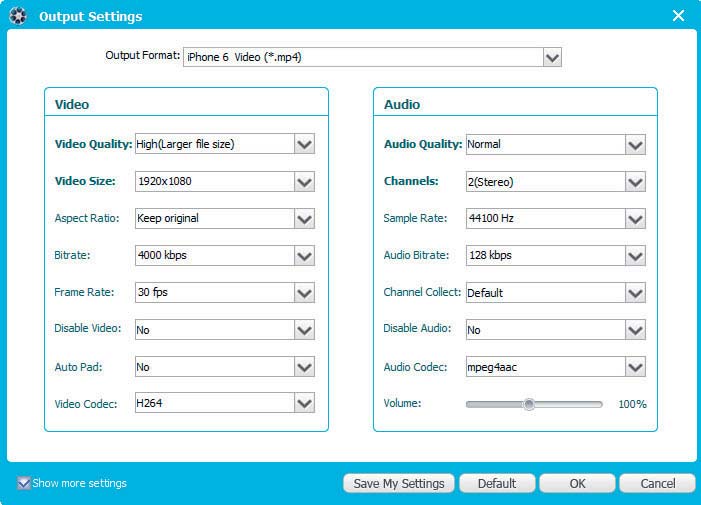Expand the Channels 2(Stereo) dropdown

click(x=635, y=182)
